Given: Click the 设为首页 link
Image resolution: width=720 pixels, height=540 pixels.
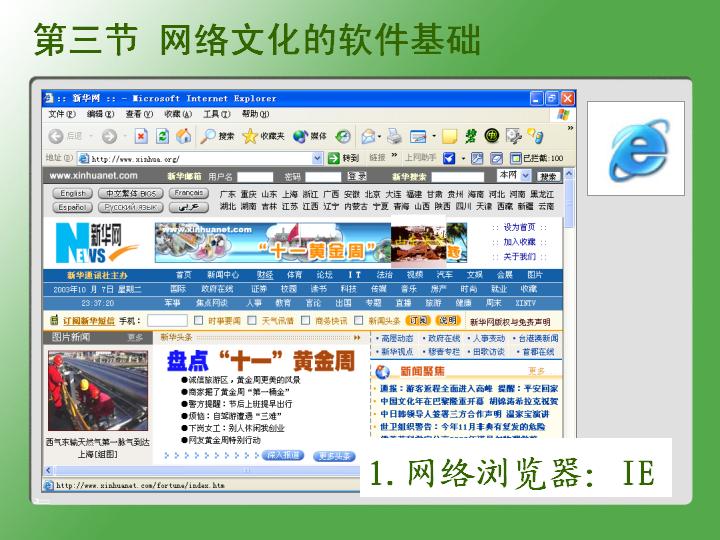Looking at the screenshot, I should (519, 227).
